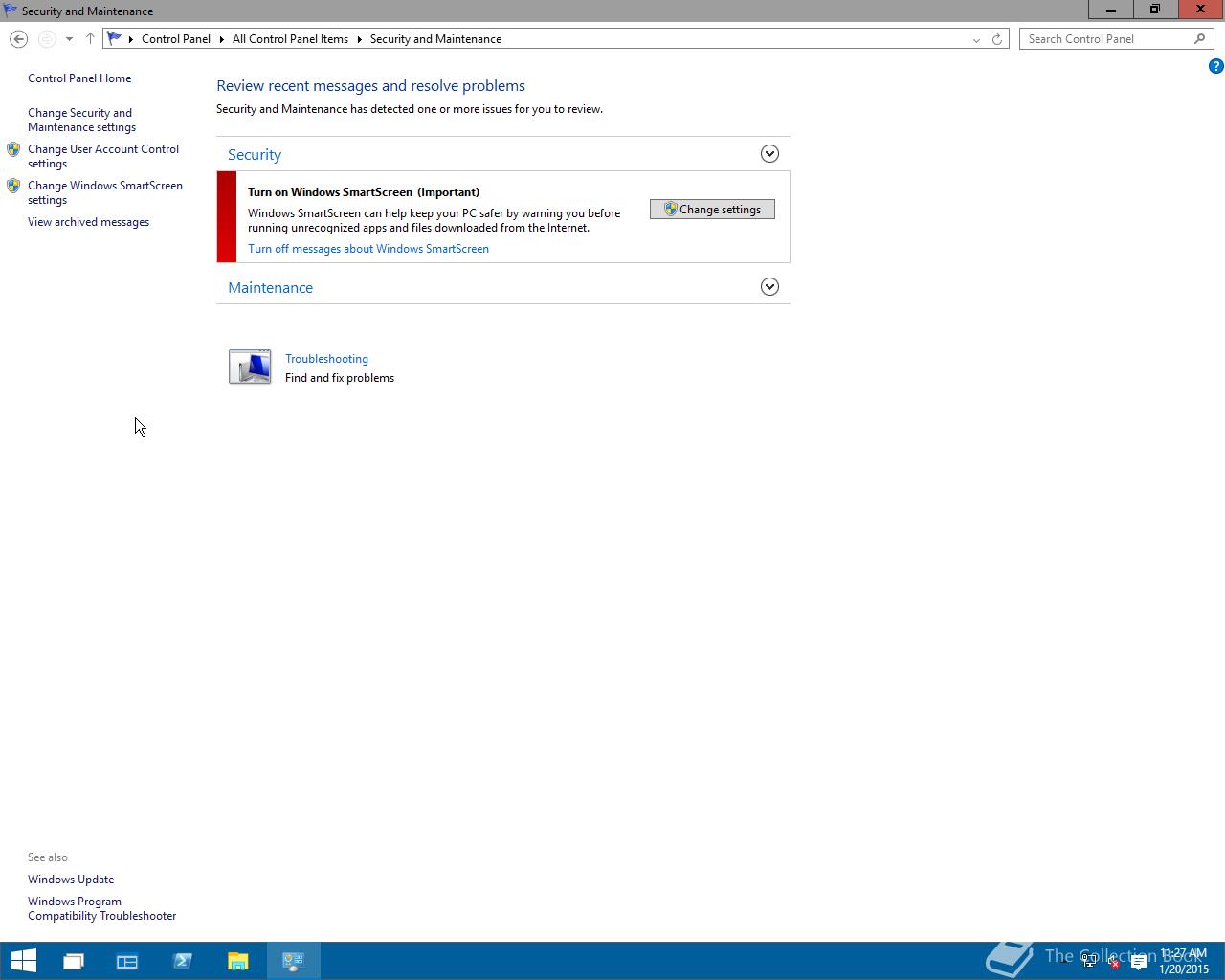Select the Security and Maintenance breadcrumb

pos(435,39)
